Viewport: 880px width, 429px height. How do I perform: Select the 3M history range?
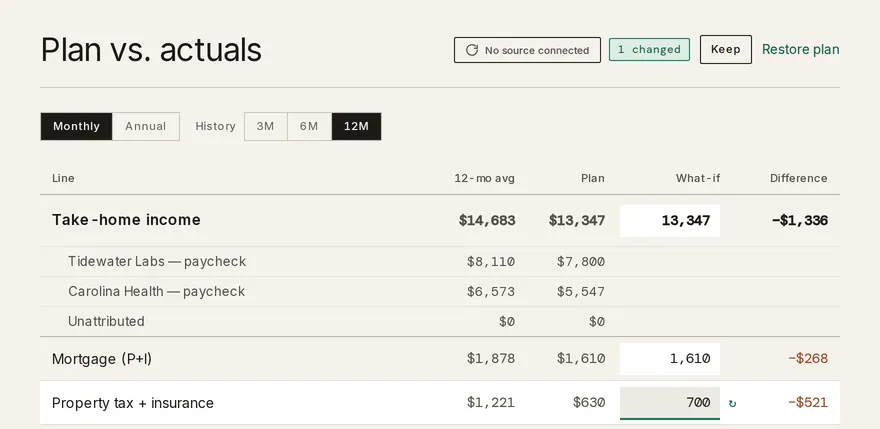click(265, 126)
